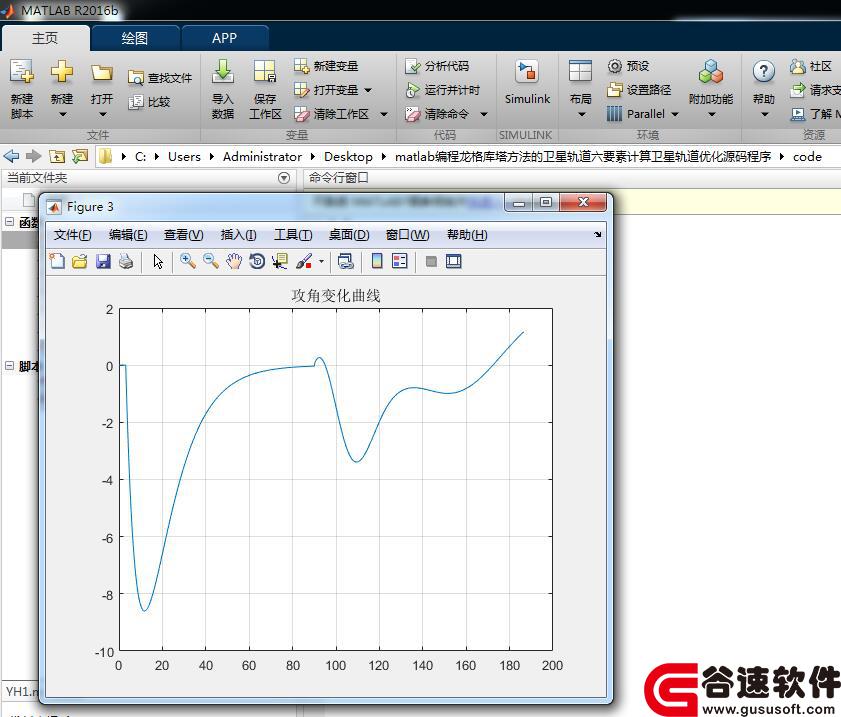Switch to the APP ribbon tab
This screenshot has width=841, height=717.
click(x=224, y=38)
